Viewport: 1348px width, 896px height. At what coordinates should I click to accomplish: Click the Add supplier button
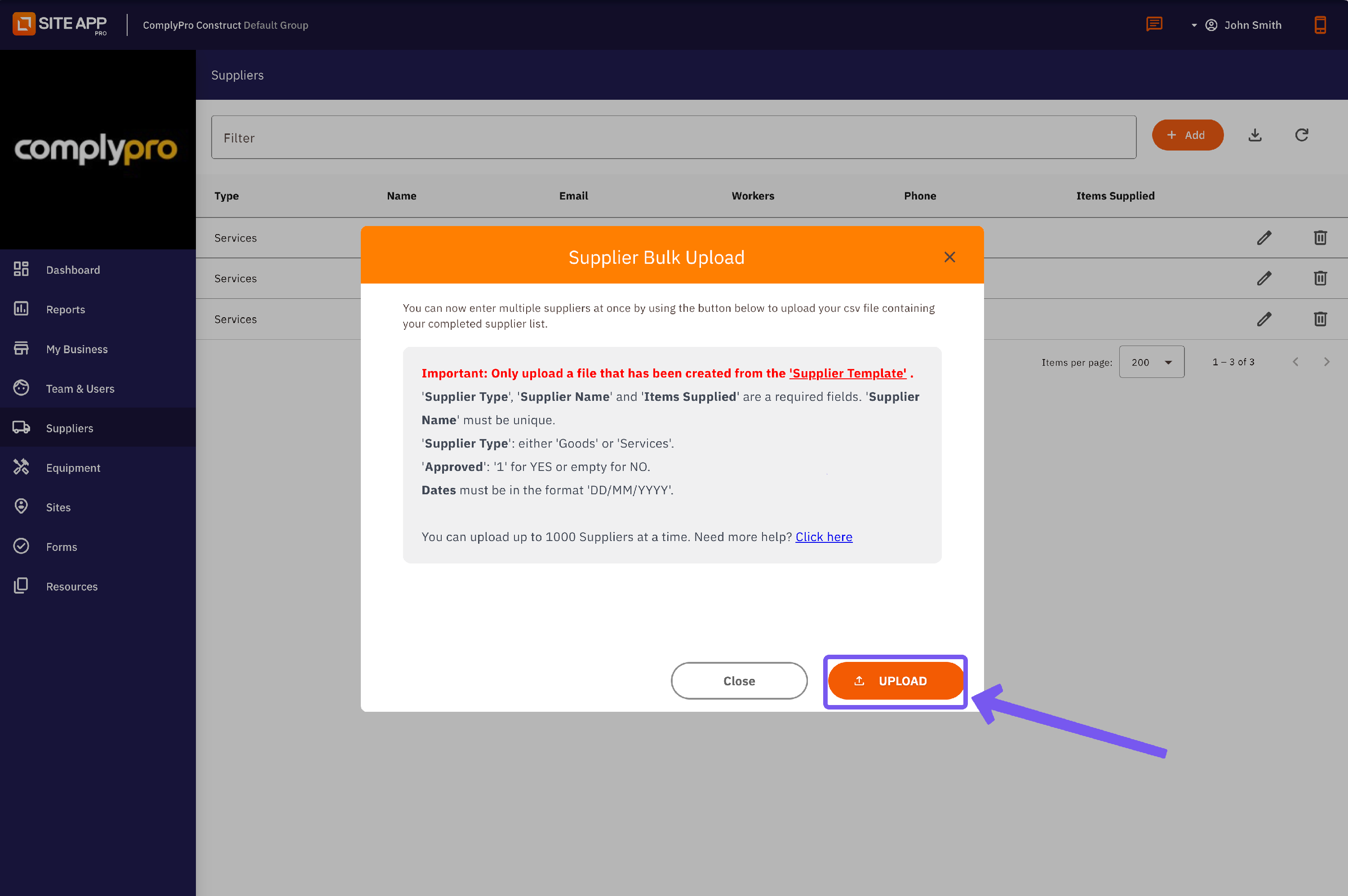(1187, 135)
